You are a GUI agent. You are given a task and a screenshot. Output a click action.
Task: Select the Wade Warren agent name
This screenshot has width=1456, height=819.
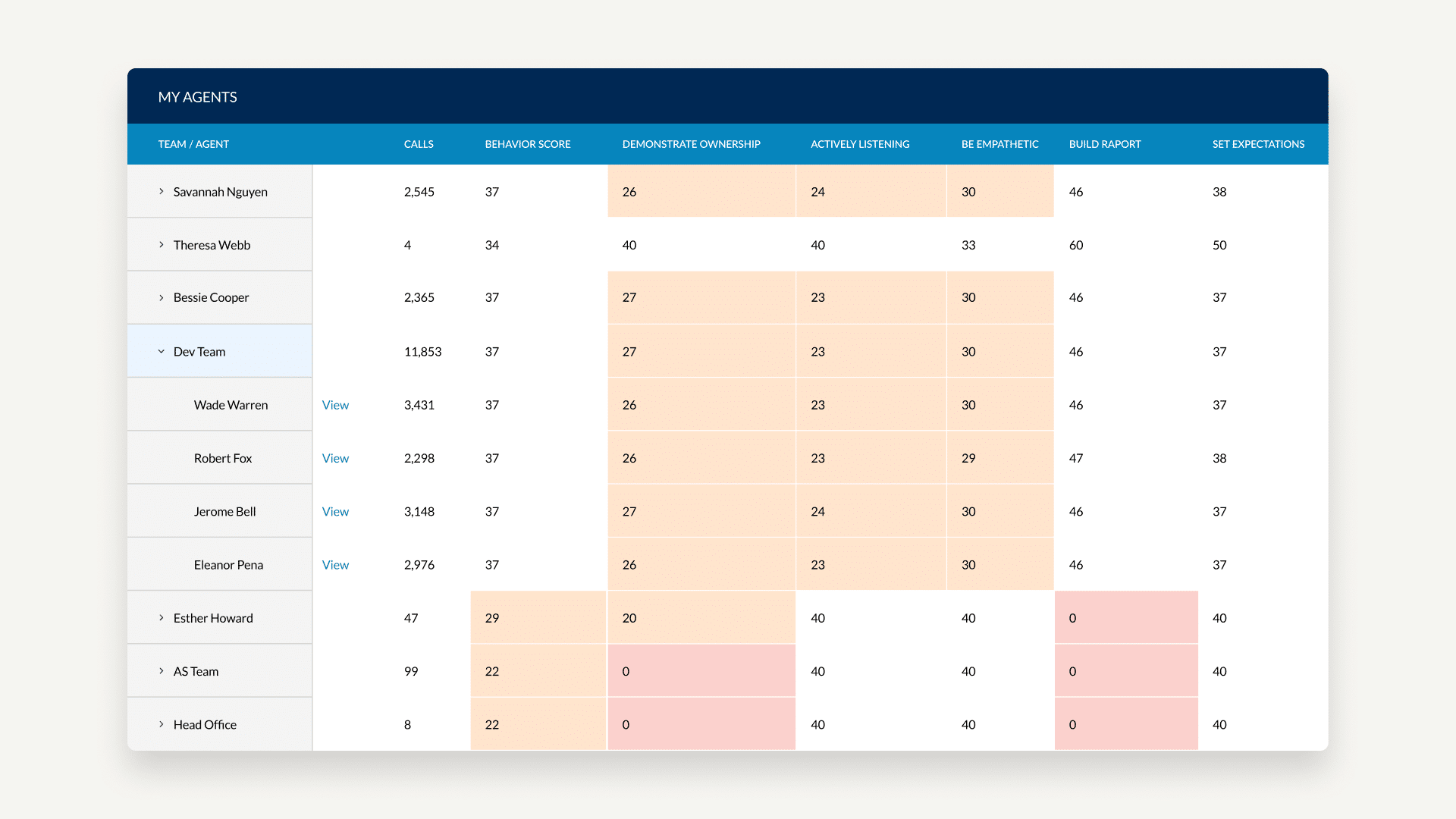231,405
